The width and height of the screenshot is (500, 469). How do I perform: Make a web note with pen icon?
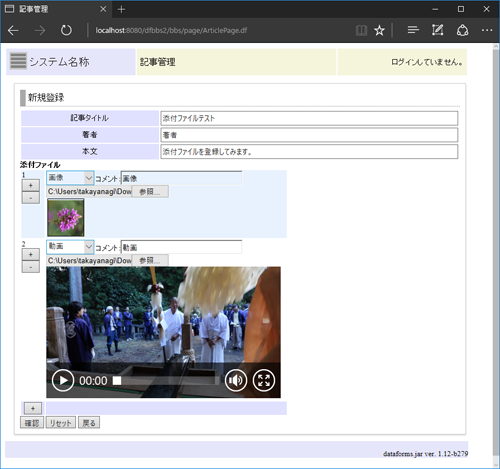coord(437,30)
